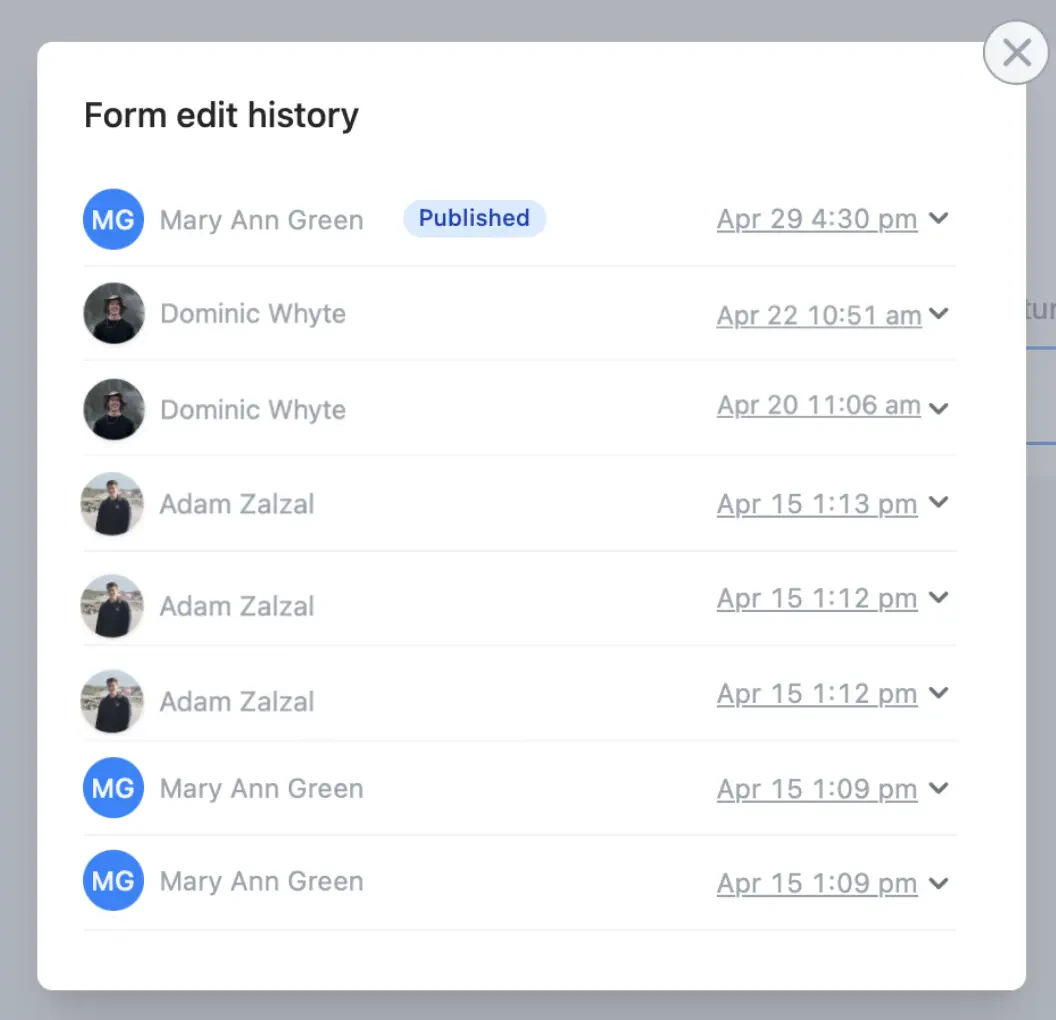
Task: Open the Apr 20 11:06 am version link
Action: [x=818, y=406]
